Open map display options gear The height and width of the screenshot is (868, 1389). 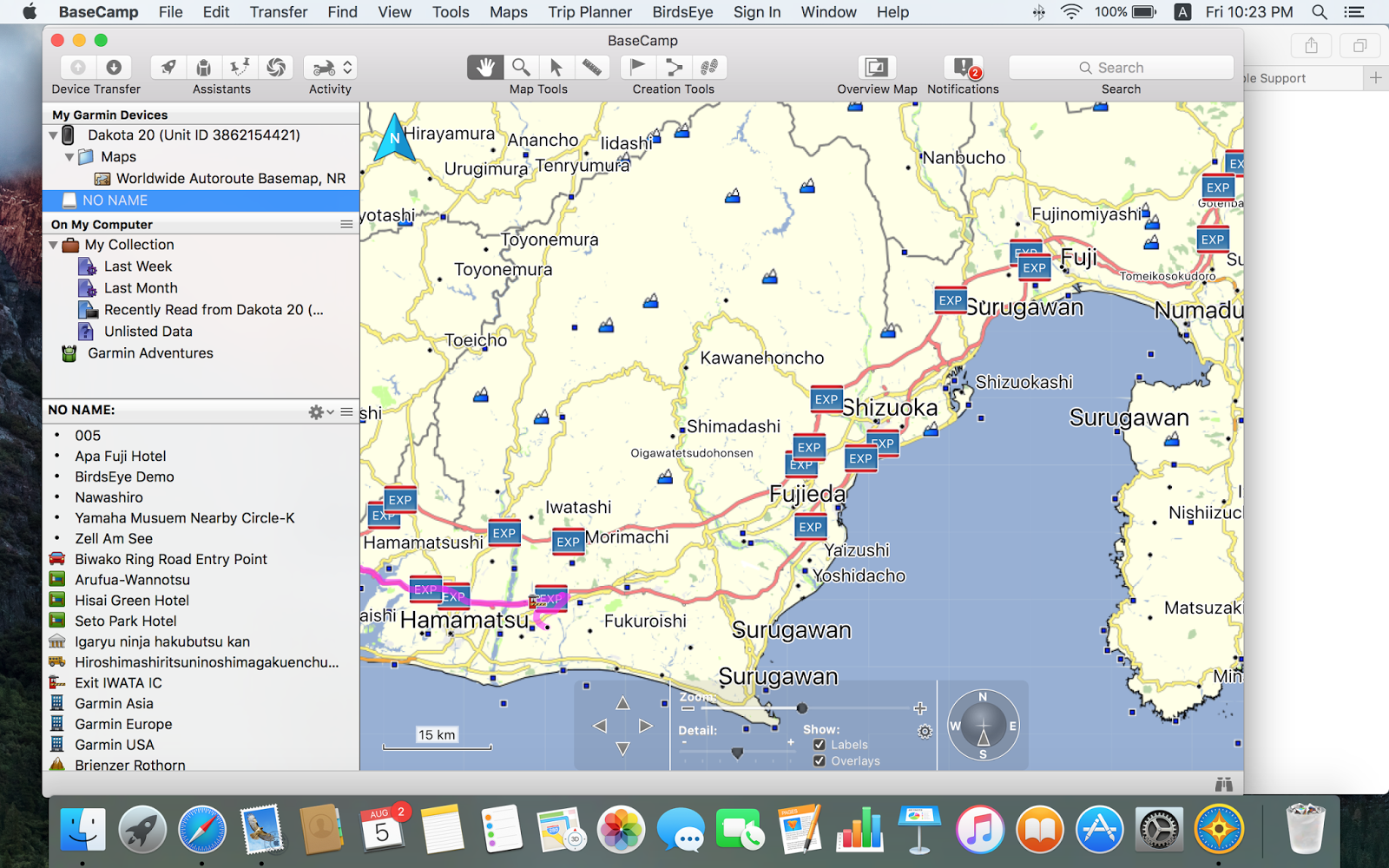point(925,732)
